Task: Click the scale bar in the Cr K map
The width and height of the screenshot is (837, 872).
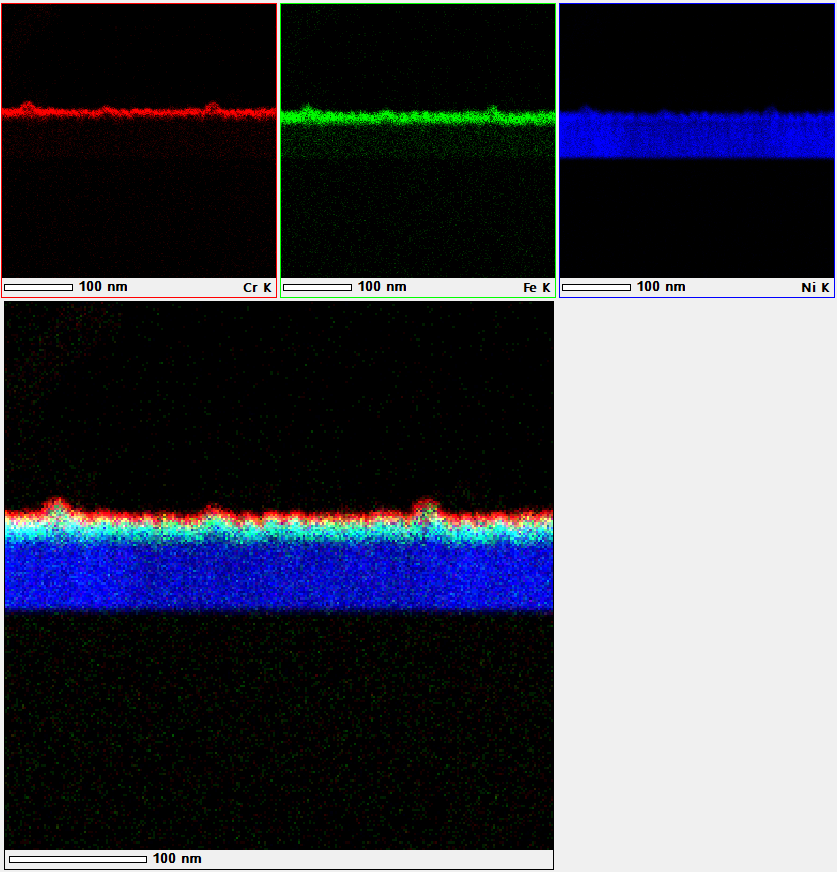Action: pos(38,288)
